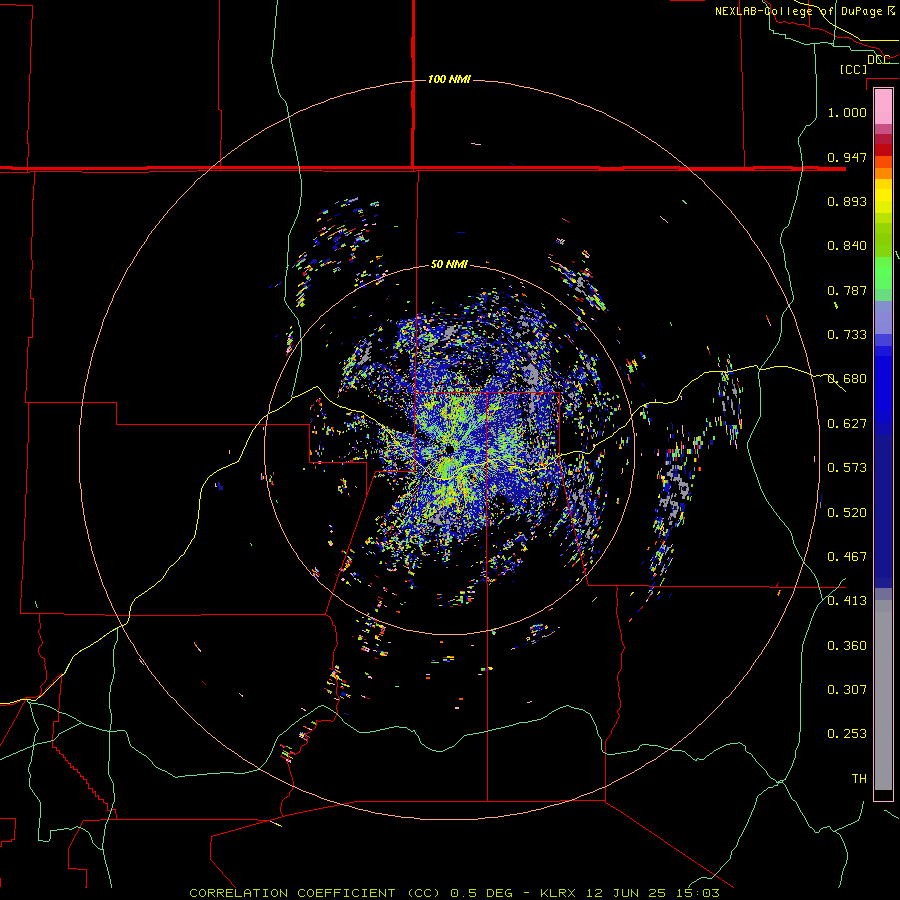Click the 0.253 color scale value
Screen dimensions: 900x900
[x=847, y=734]
